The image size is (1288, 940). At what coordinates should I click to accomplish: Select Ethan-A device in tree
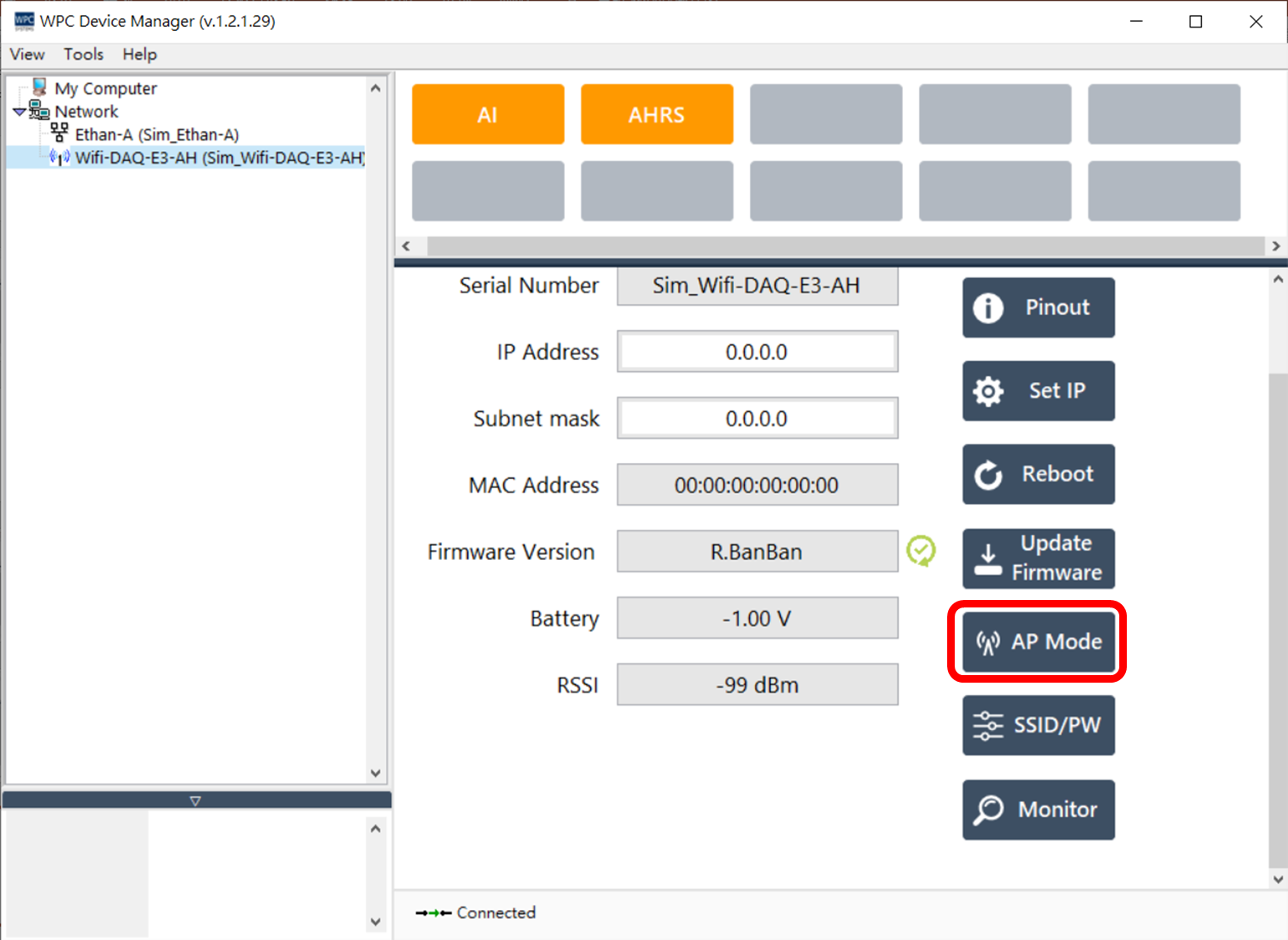[156, 135]
